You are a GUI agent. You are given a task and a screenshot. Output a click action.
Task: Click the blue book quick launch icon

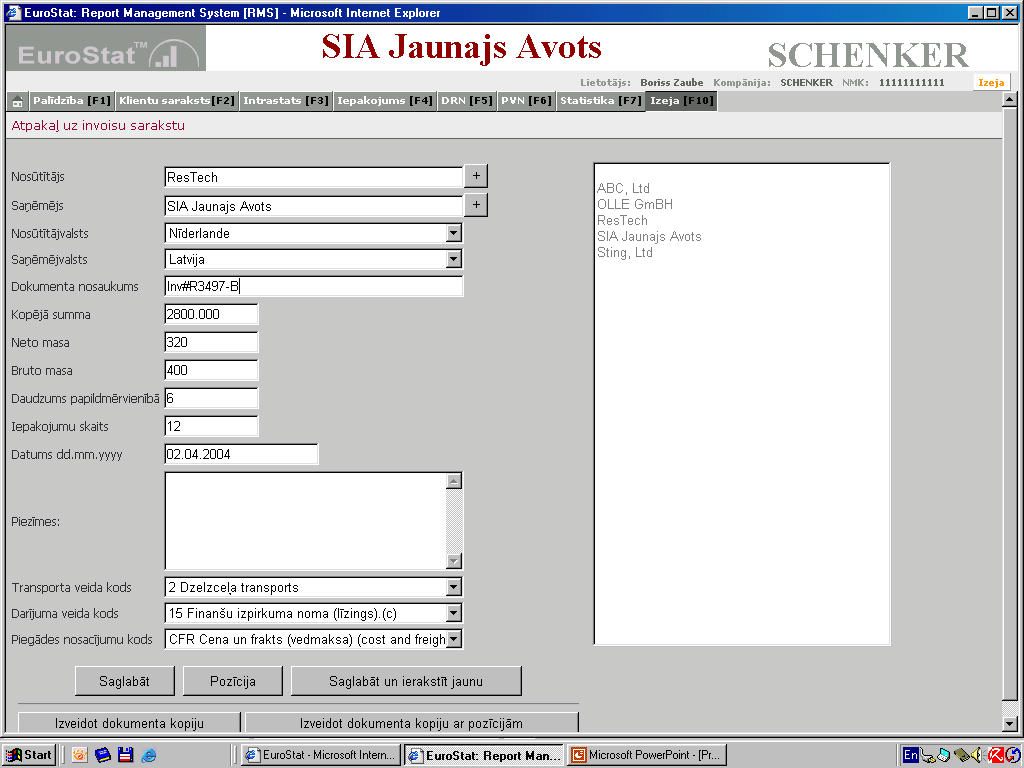tap(103, 755)
